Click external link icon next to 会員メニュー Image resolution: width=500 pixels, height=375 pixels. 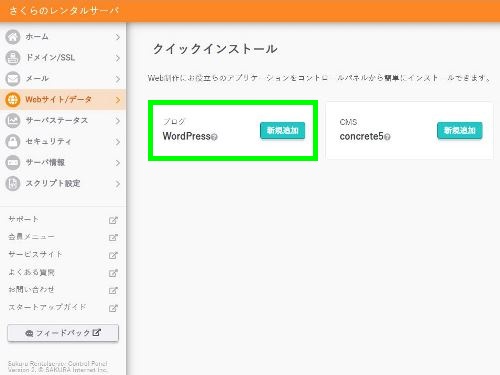(113, 237)
